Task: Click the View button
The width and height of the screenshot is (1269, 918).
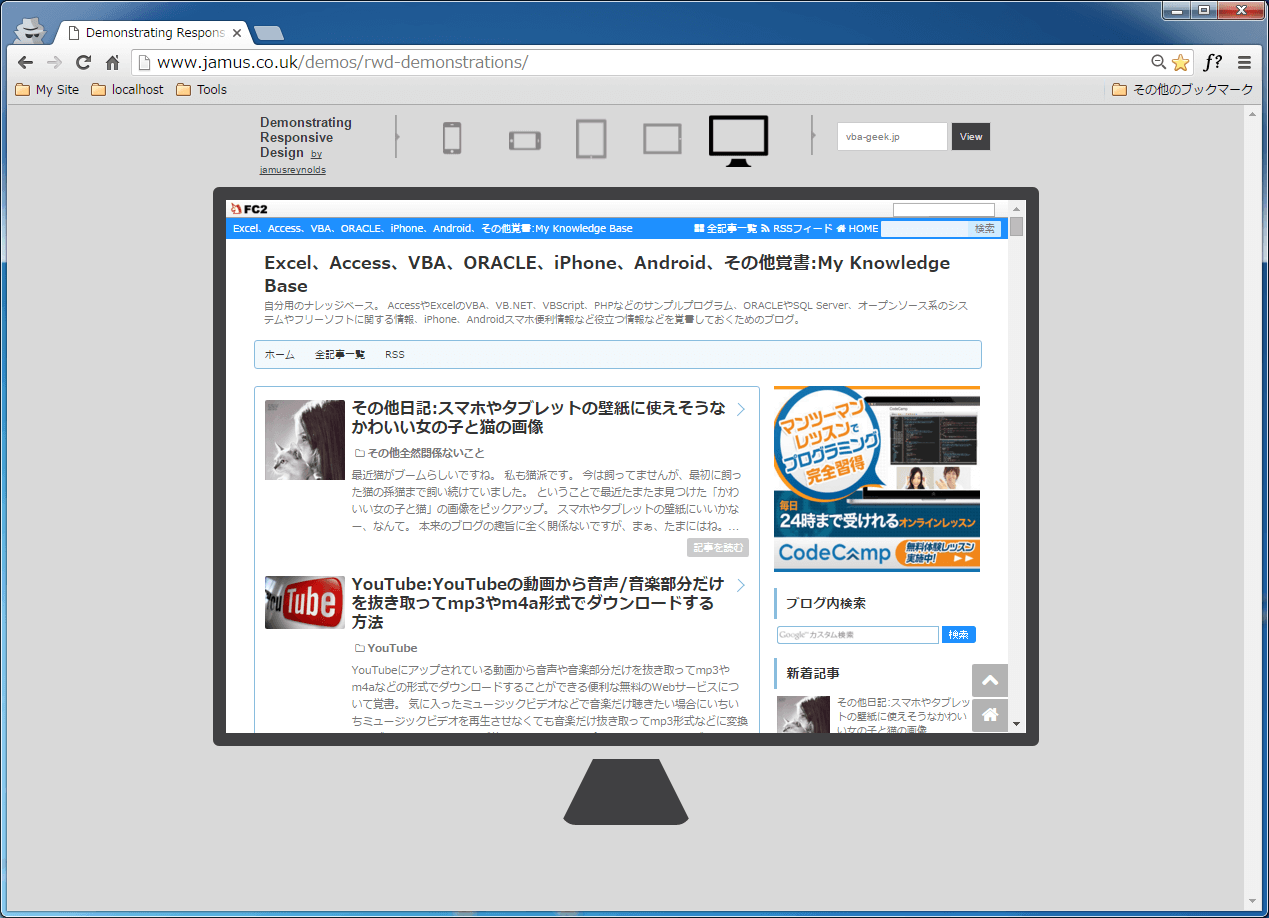Action: point(969,136)
